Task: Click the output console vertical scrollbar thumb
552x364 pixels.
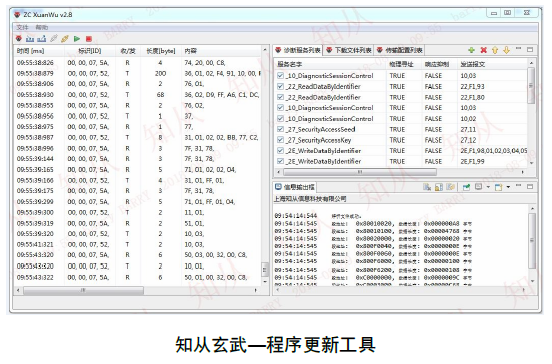Action: coord(533,240)
